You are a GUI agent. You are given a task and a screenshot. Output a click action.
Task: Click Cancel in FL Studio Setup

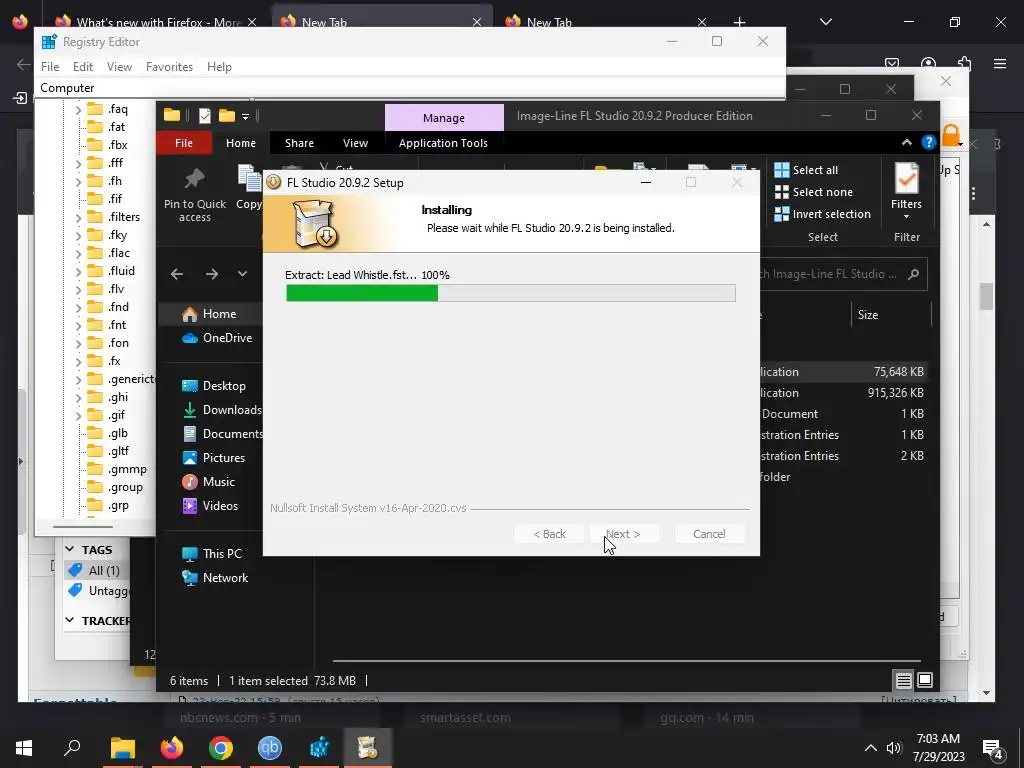(709, 534)
